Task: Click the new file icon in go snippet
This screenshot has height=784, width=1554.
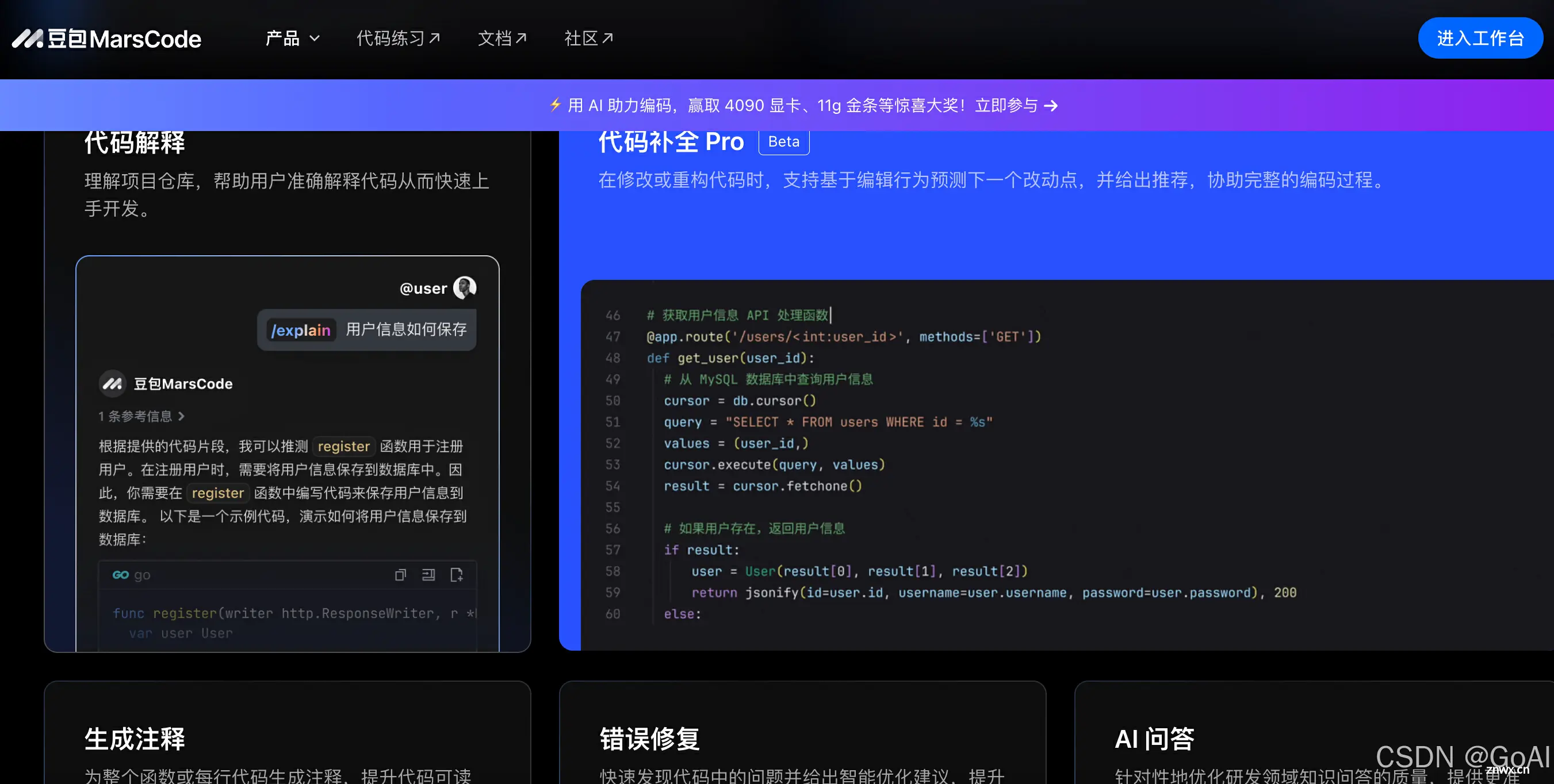Action: 457,575
